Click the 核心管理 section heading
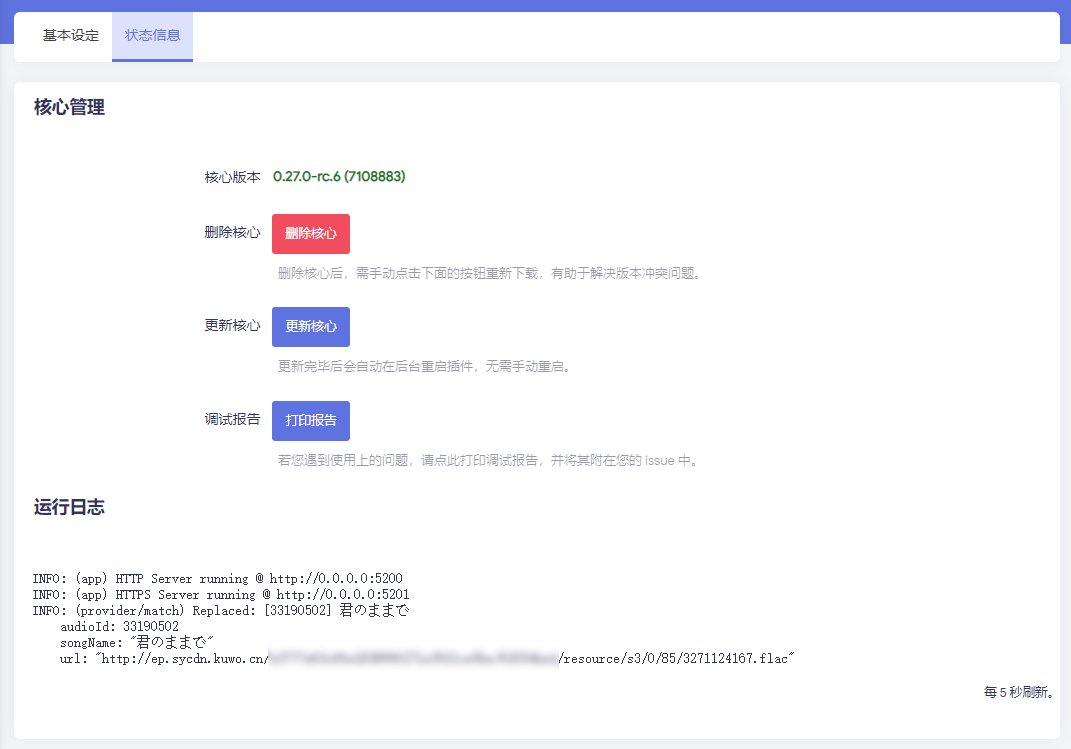 click(x=69, y=108)
